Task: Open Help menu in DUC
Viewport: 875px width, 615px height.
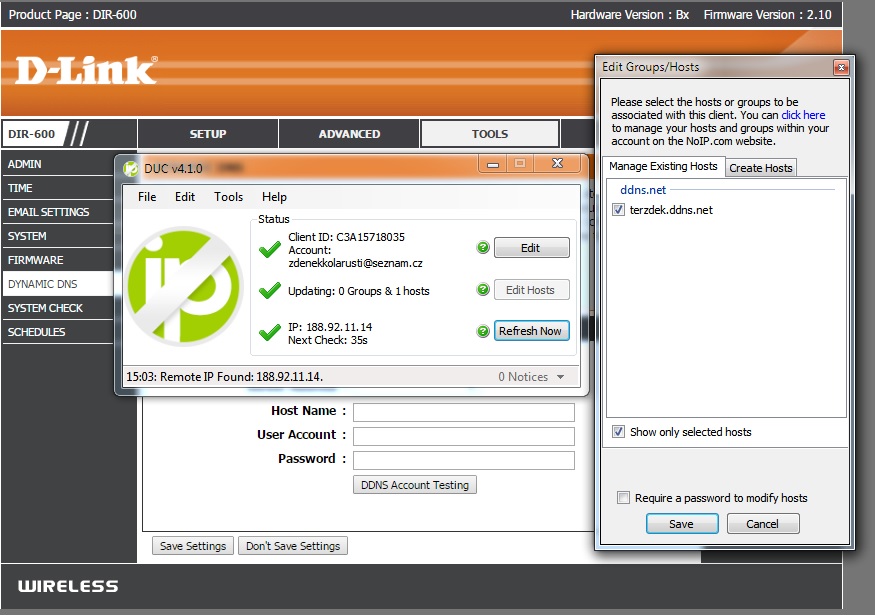Action: 274,197
